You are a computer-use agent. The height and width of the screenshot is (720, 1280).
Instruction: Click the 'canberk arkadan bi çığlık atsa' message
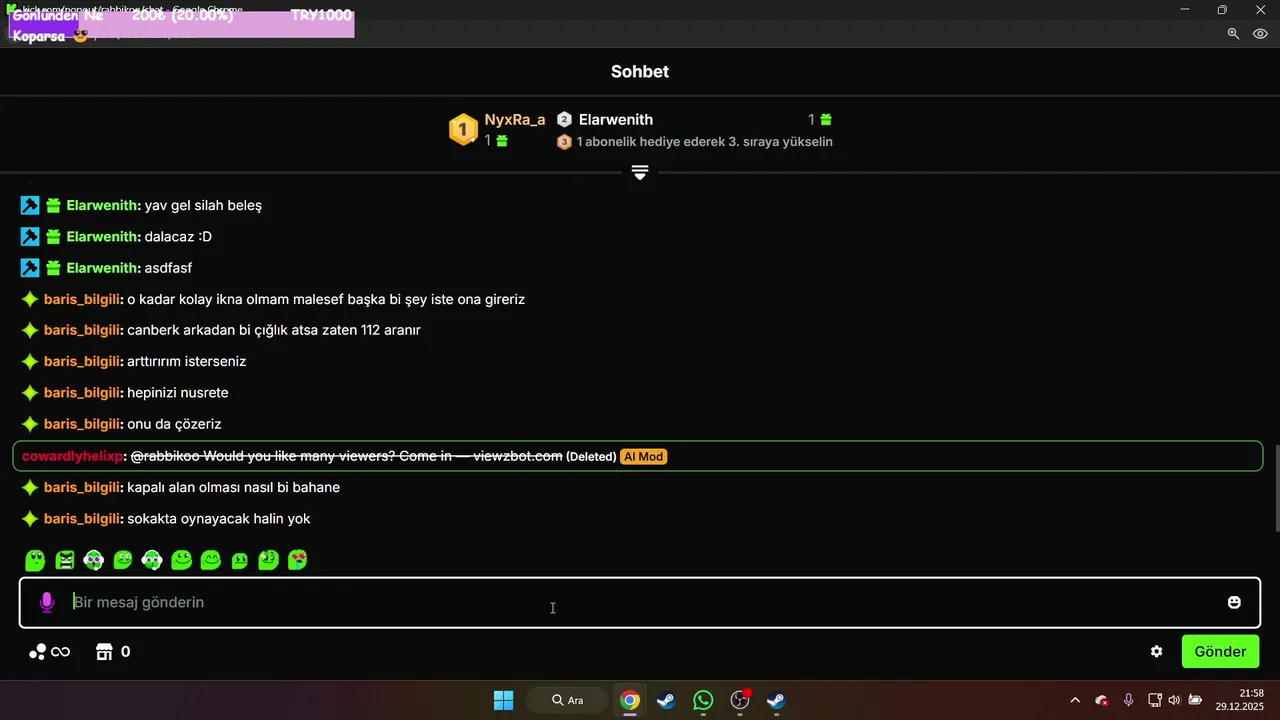point(274,330)
